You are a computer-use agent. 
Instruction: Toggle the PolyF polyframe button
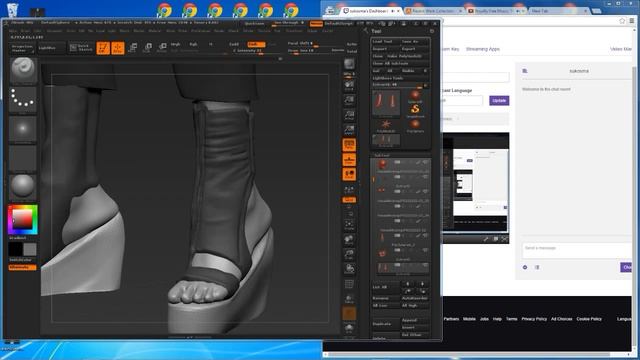coord(349,284)
